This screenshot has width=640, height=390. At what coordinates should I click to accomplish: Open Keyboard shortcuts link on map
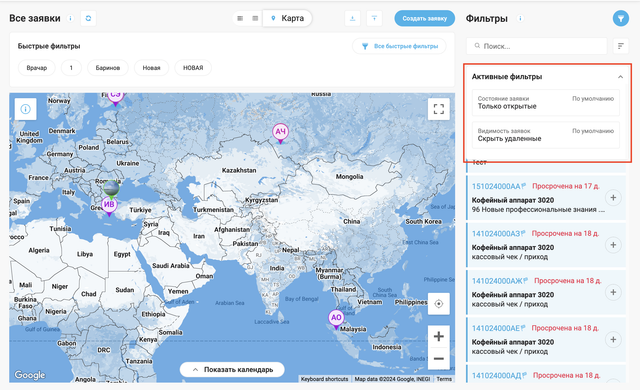click(x=324, y=379)
